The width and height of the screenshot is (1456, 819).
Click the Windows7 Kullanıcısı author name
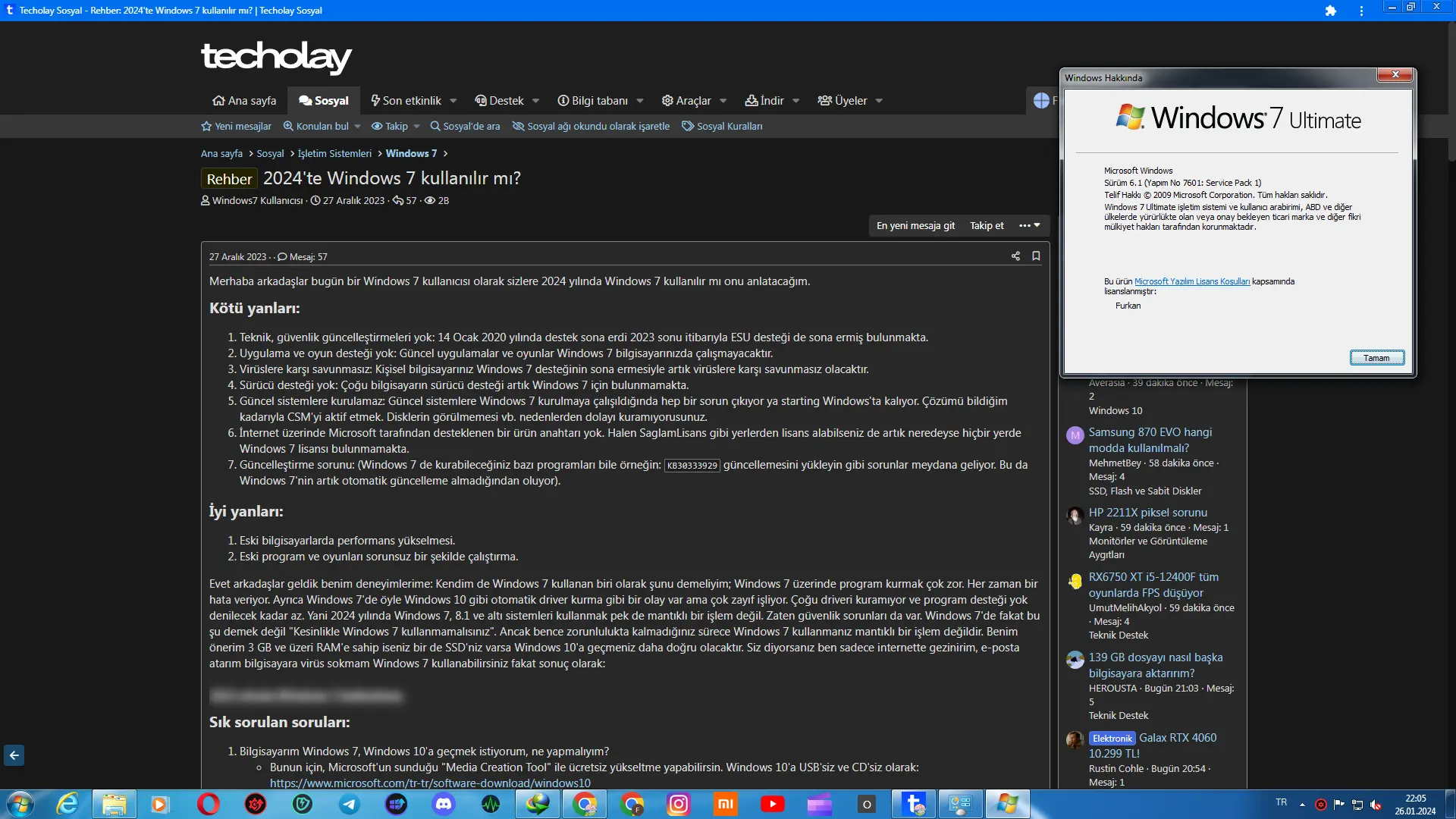point(257,201)
